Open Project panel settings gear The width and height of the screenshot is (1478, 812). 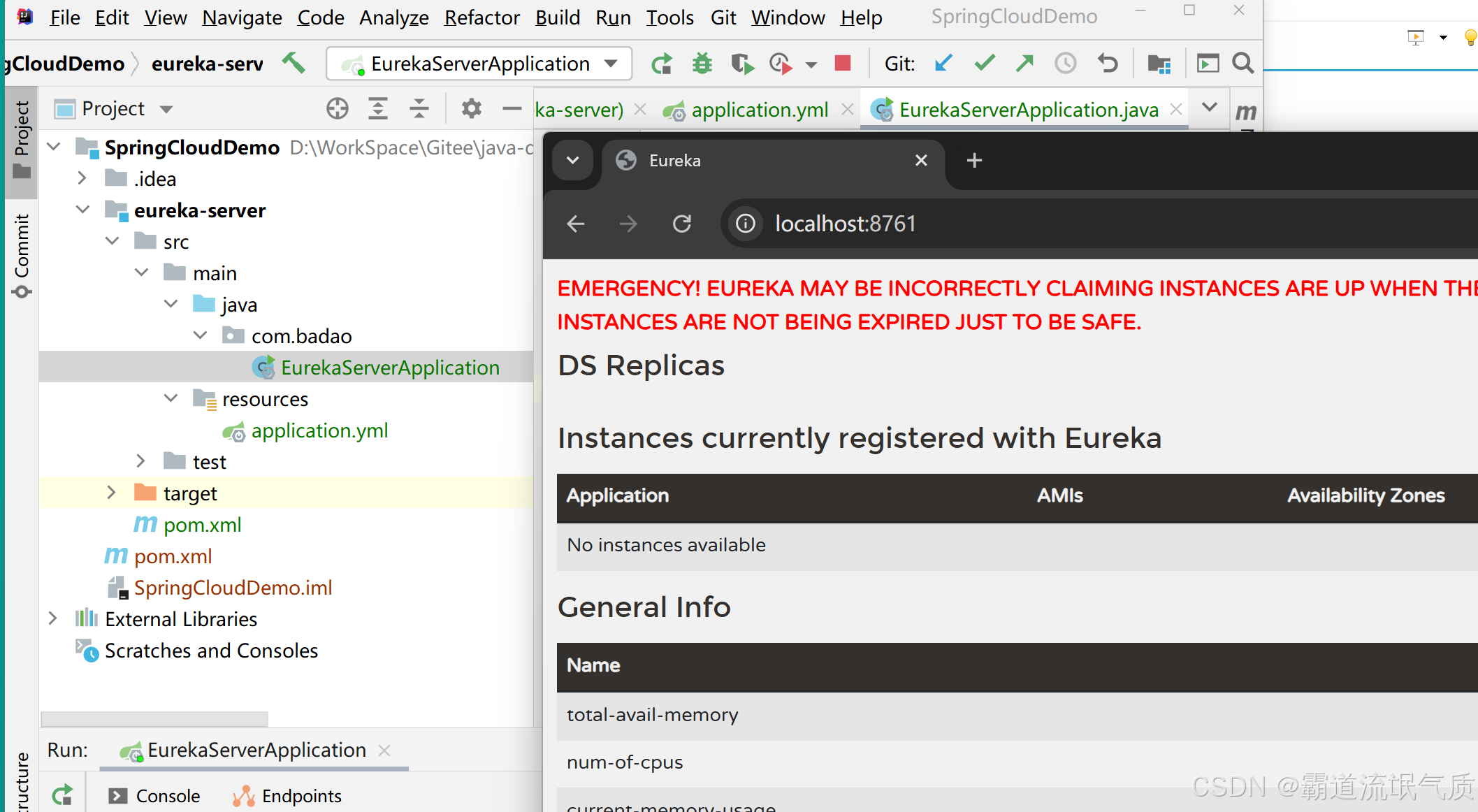coord(472,108)
